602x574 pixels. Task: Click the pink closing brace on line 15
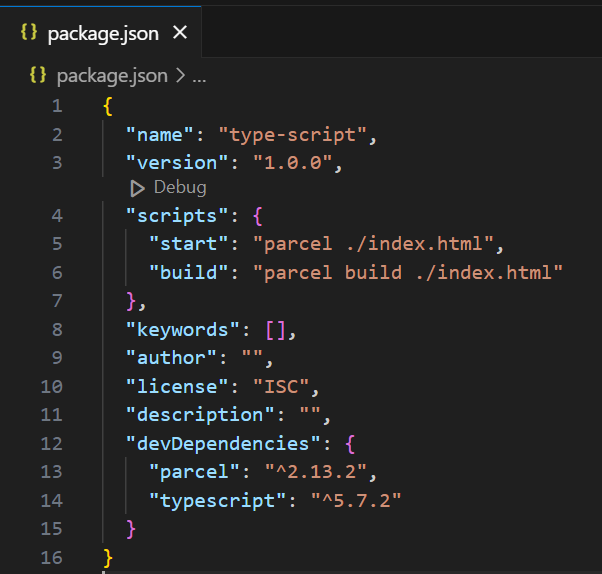click(131, 529)
